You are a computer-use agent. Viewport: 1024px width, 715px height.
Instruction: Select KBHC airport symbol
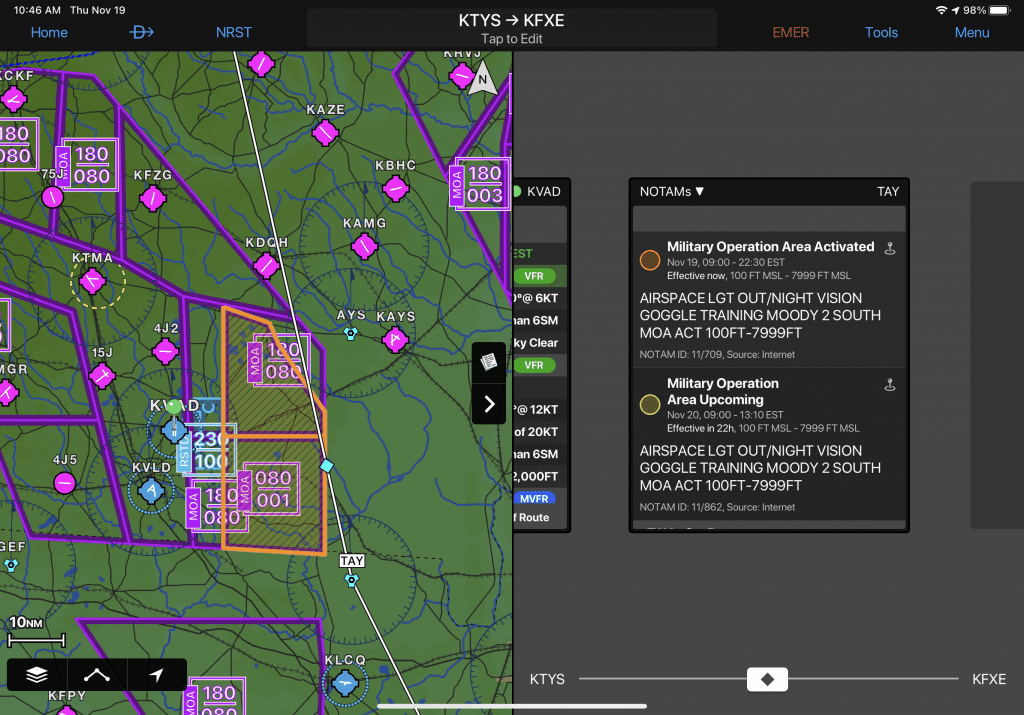coord(395,189)
